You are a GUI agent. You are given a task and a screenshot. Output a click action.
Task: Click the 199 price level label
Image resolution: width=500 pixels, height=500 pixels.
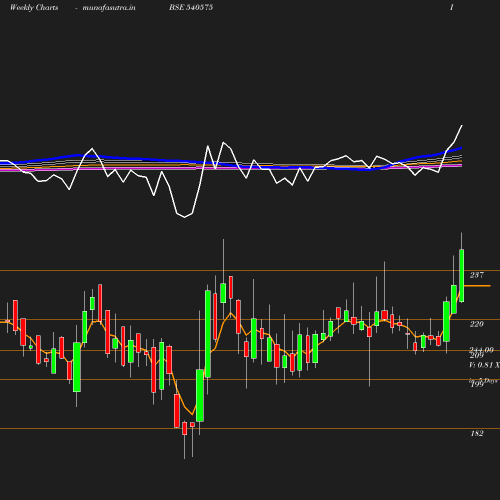point(477,384)
